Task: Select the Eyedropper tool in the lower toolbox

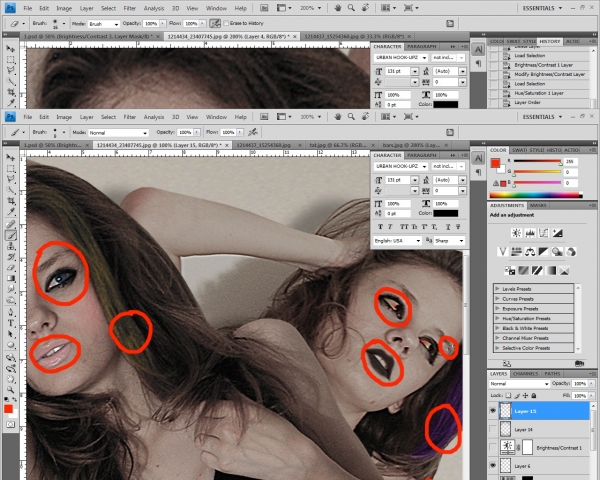Action: (11, 212)
